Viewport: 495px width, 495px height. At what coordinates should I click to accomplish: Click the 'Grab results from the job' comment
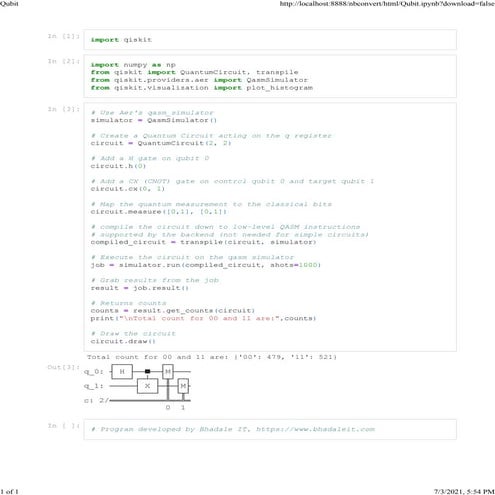[155, 280]
